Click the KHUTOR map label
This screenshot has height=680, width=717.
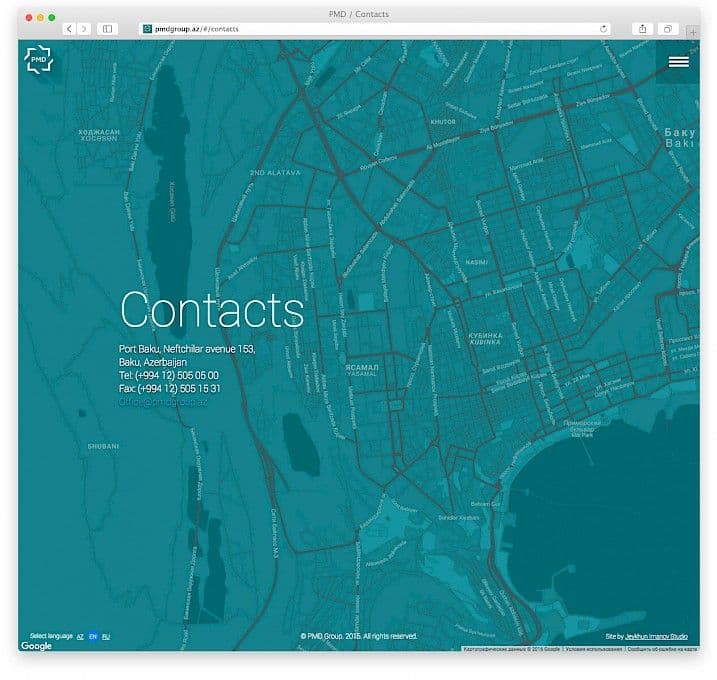pos(443,122)
